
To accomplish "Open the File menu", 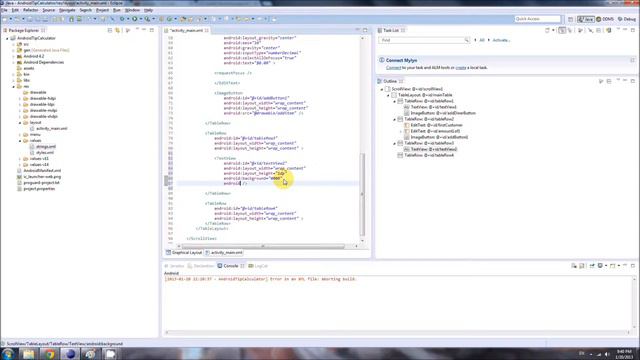I will (x=4, y=10).
